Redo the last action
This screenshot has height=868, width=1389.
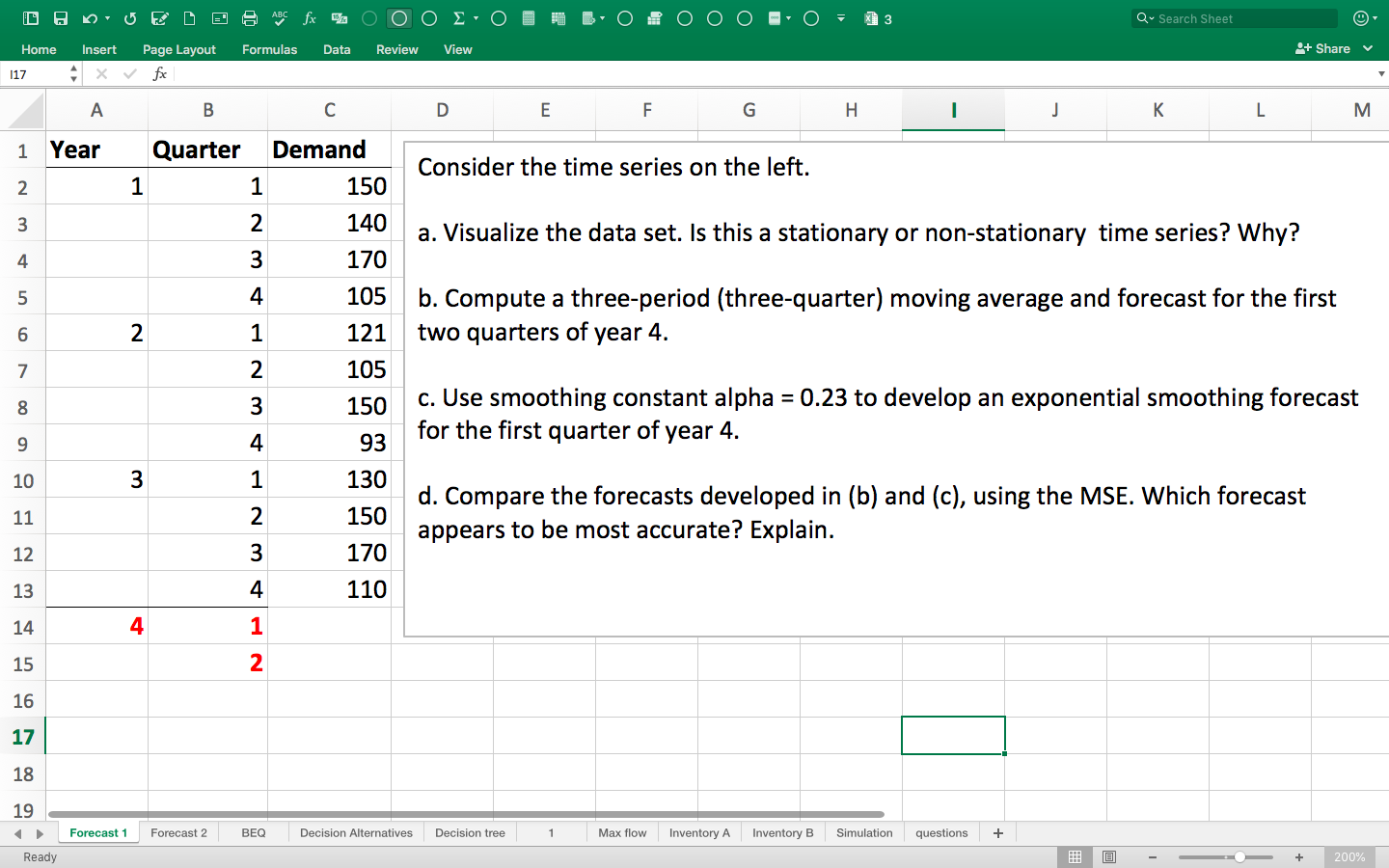[x=129, y=17]
